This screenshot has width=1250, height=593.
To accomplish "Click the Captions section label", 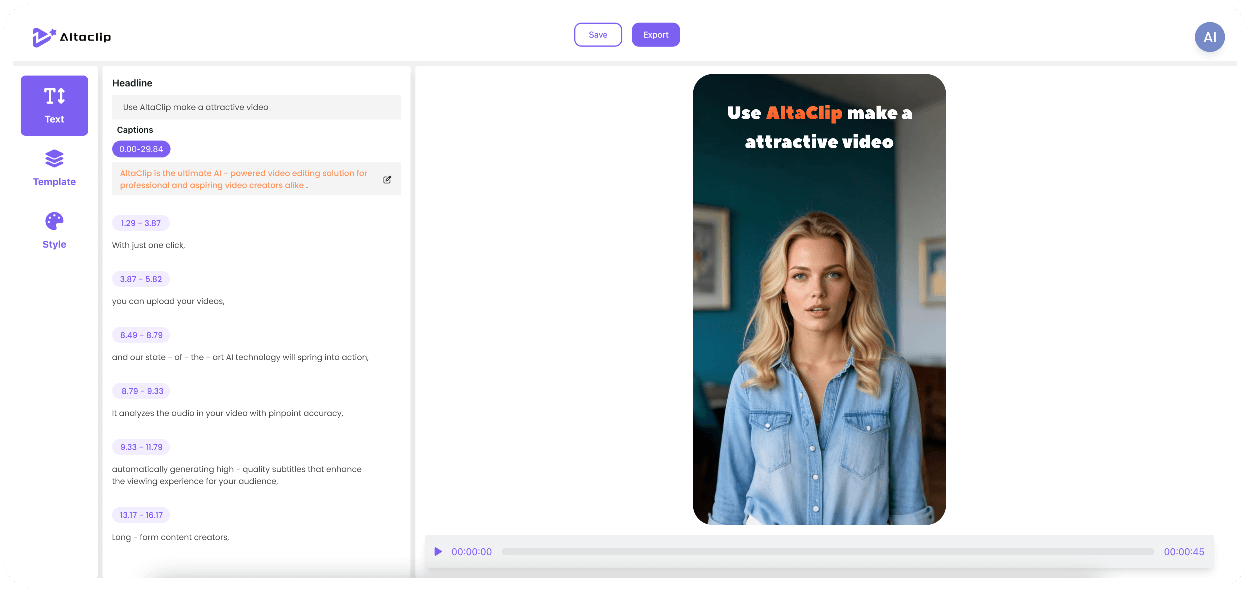I will click(135, 130).
